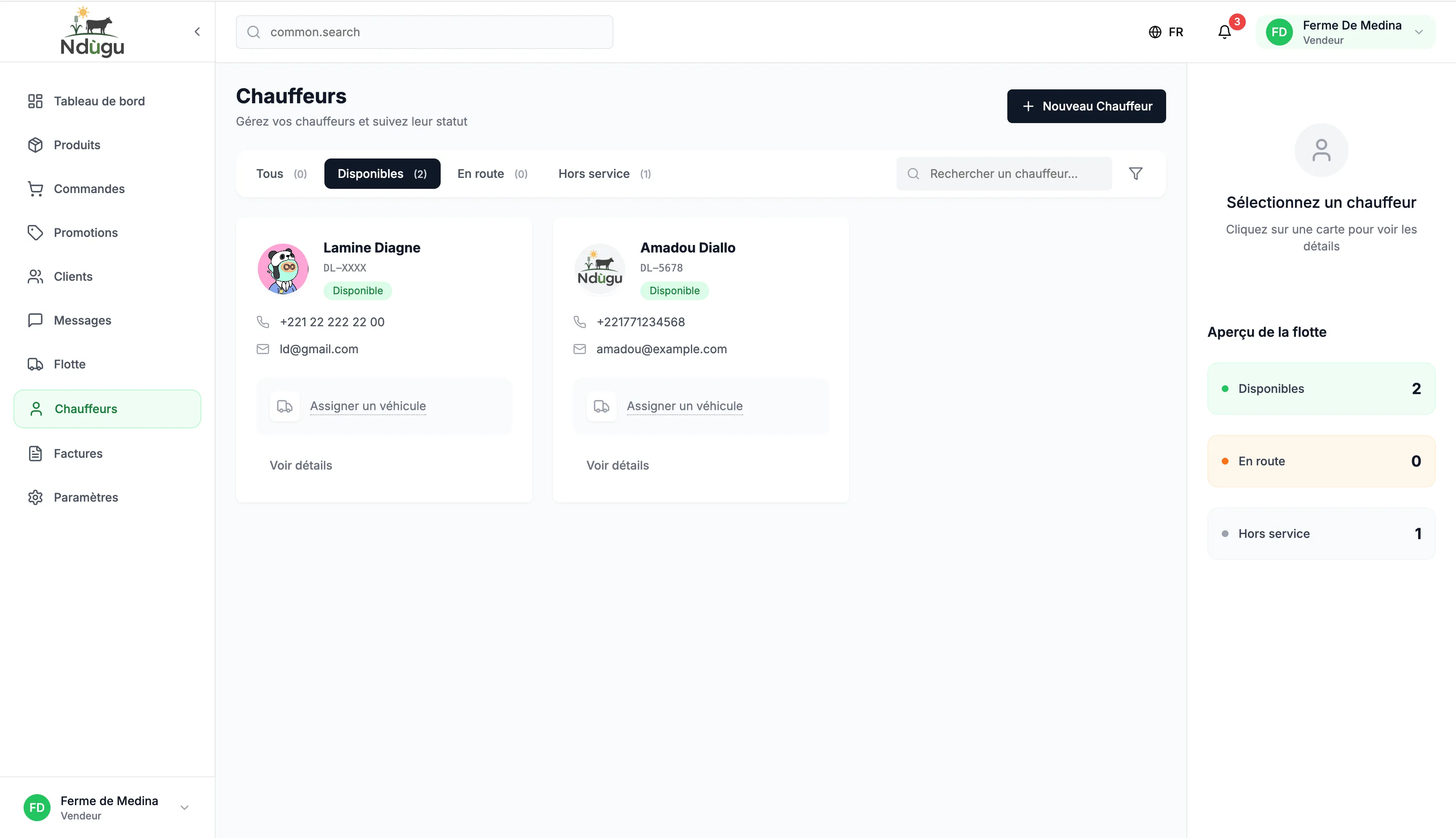Open Factures in the sidebar

tap(78, 454)
